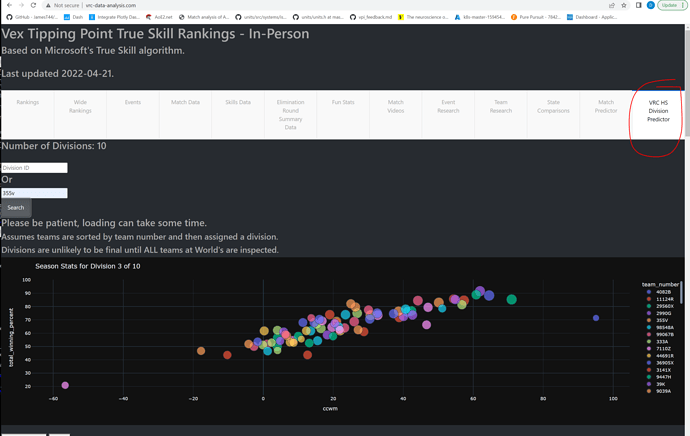The image size is (690, 436).
Task: Click the browser back arrow
Action: pos(9,5)
